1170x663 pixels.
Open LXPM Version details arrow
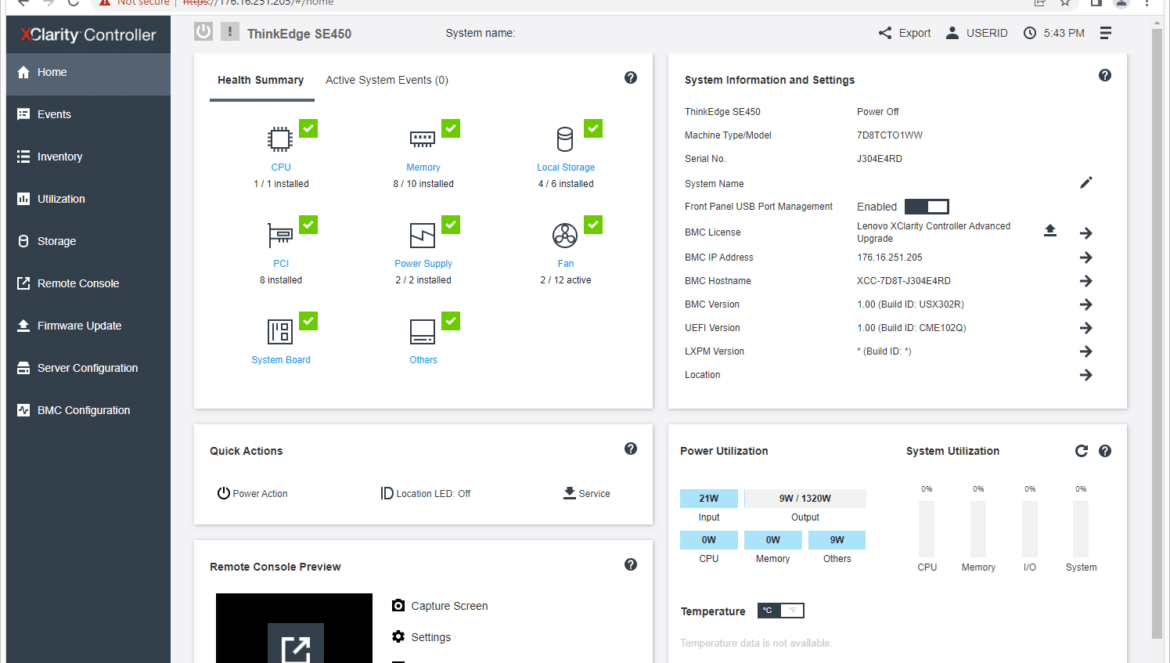[1086, 351]
